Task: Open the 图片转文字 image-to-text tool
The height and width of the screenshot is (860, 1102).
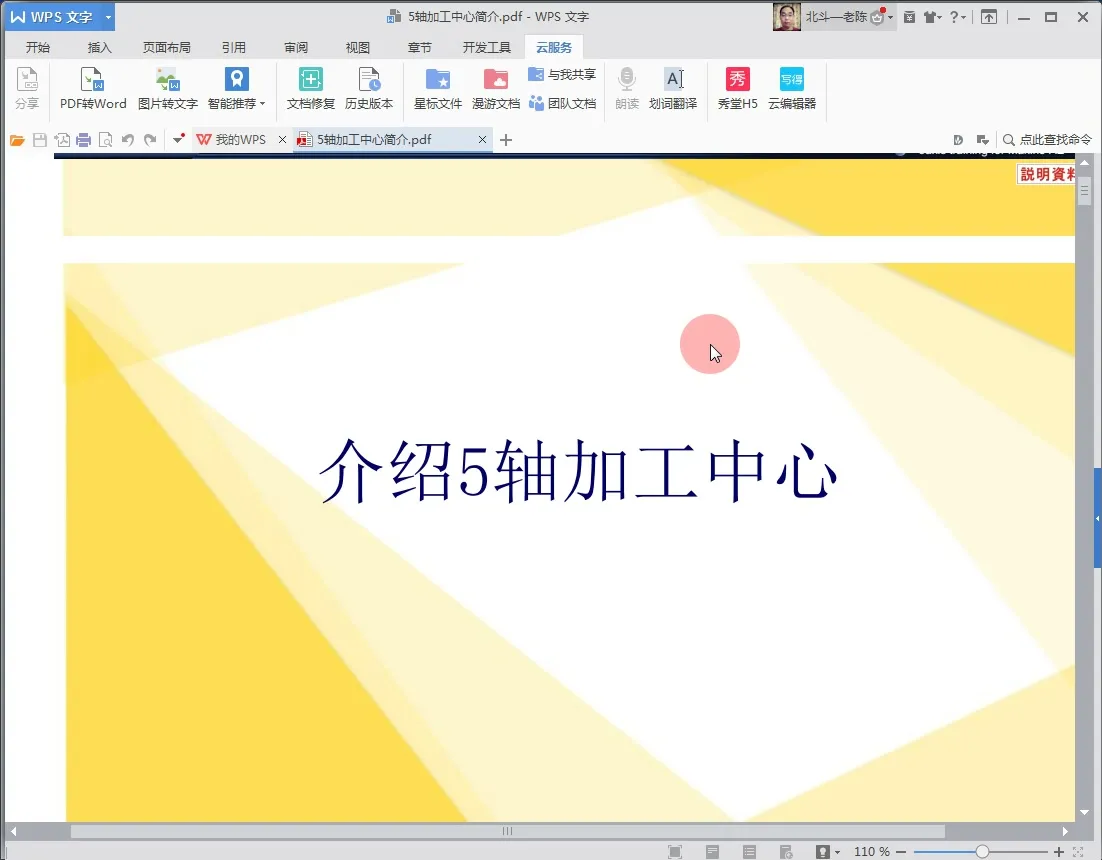Action: [166, 89]
